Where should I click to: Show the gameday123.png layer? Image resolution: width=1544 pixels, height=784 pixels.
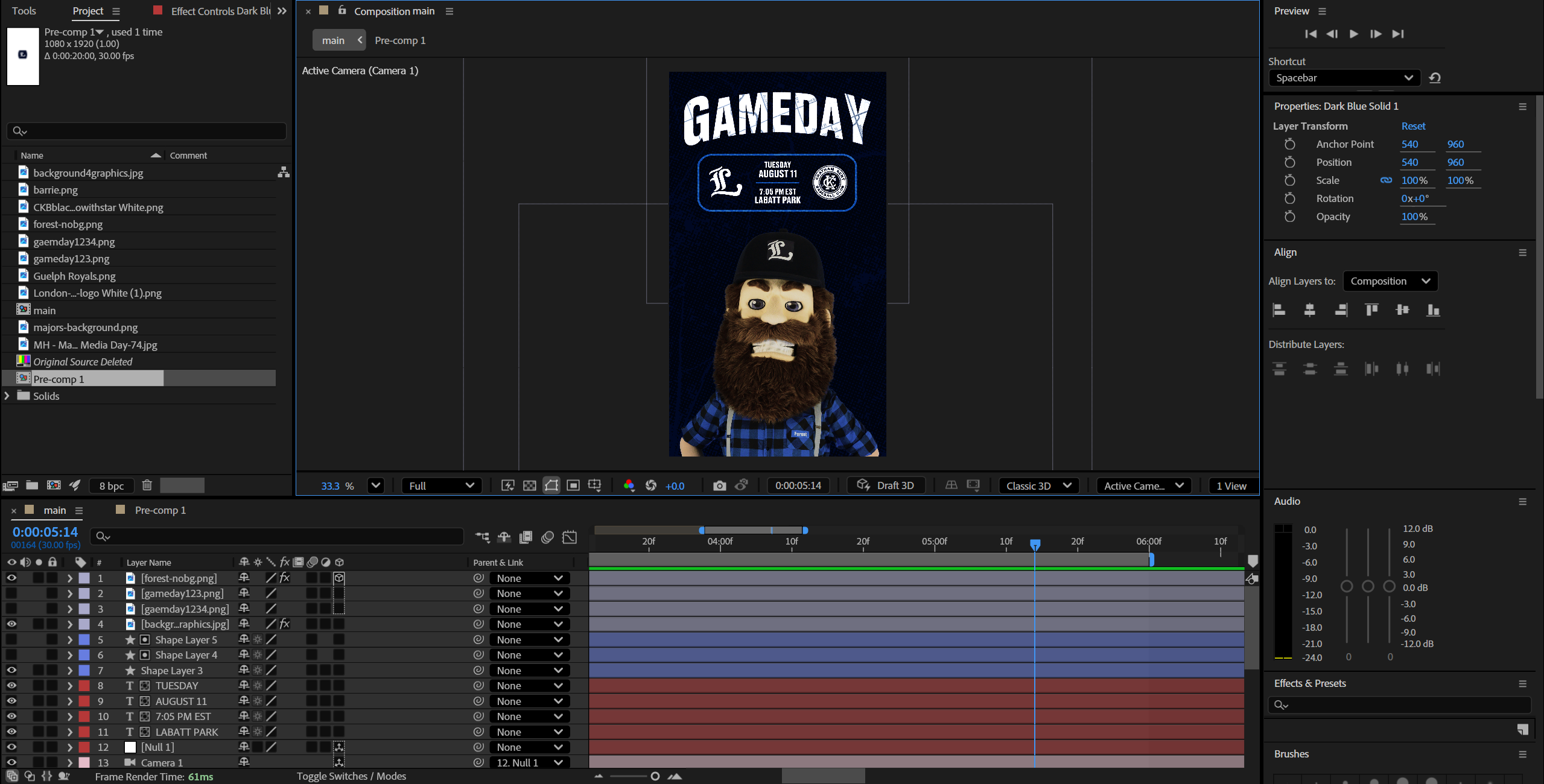tap(11, 593)
